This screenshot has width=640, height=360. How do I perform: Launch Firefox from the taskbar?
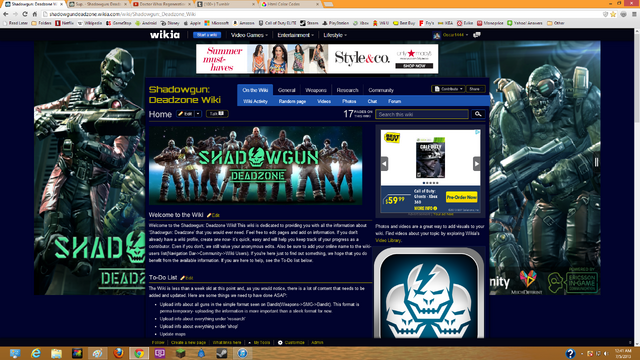pos(118,353)
